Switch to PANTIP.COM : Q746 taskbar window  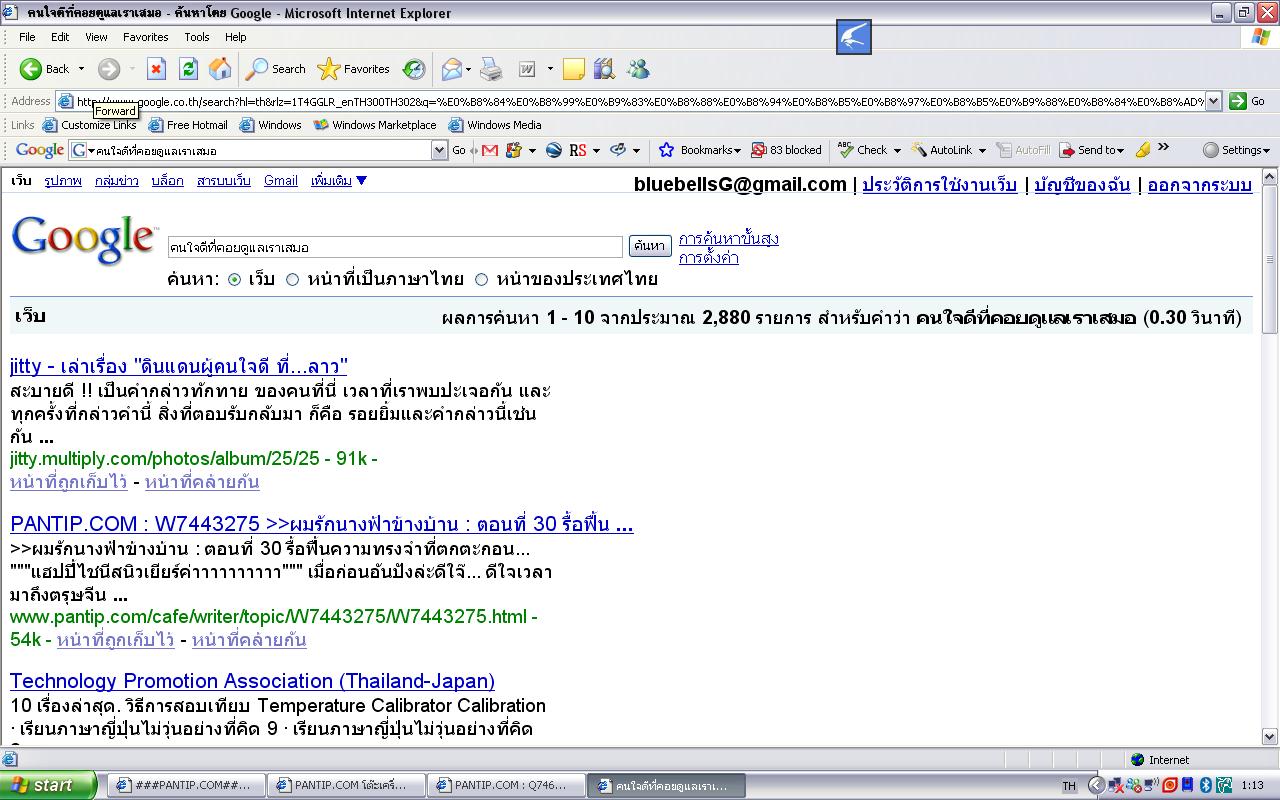[506, 786]
